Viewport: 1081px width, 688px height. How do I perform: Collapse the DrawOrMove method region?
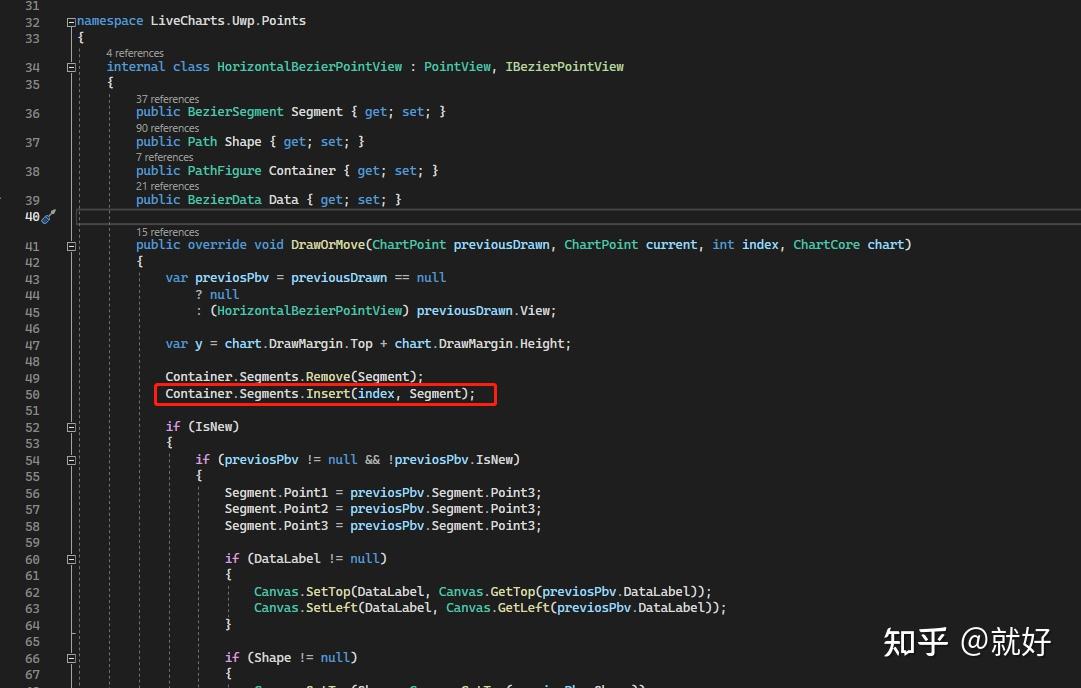click(70, 244)
